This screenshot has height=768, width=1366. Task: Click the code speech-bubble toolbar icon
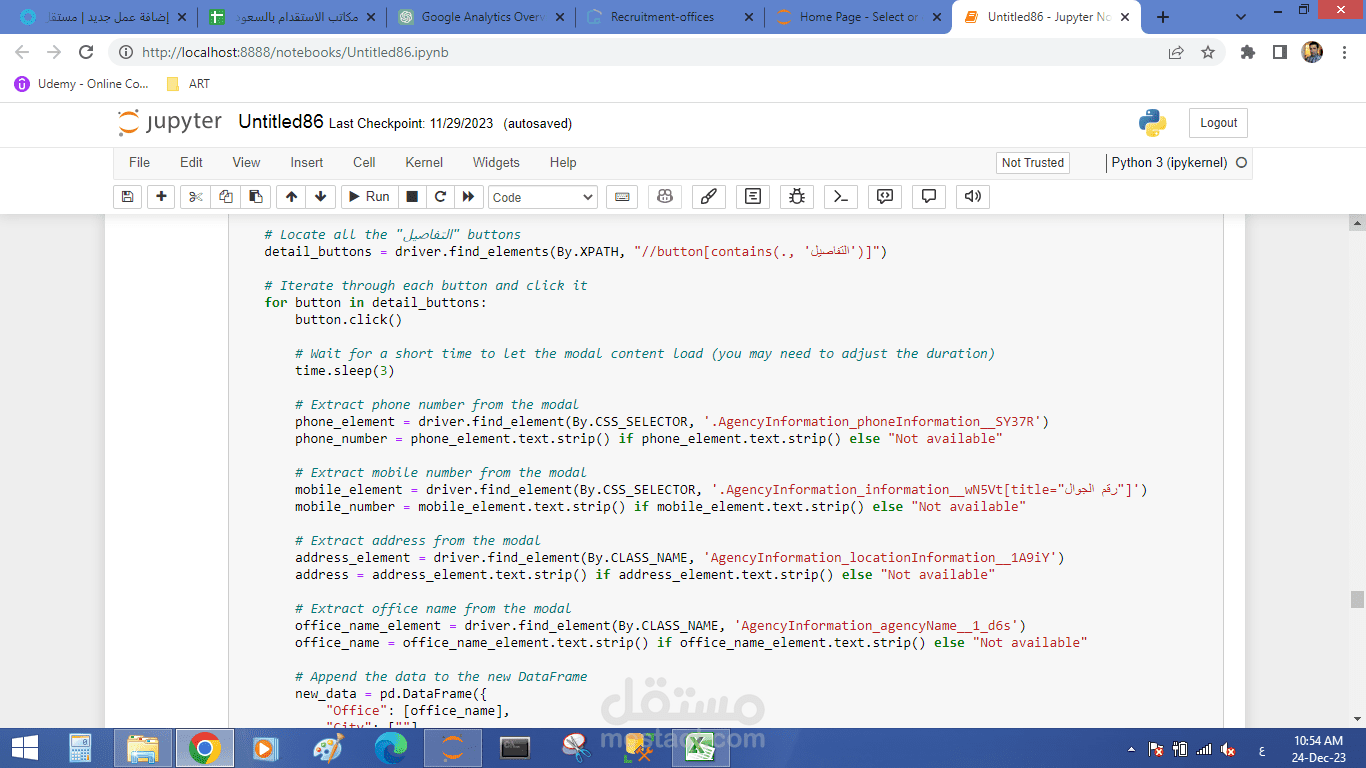(885, 197)
